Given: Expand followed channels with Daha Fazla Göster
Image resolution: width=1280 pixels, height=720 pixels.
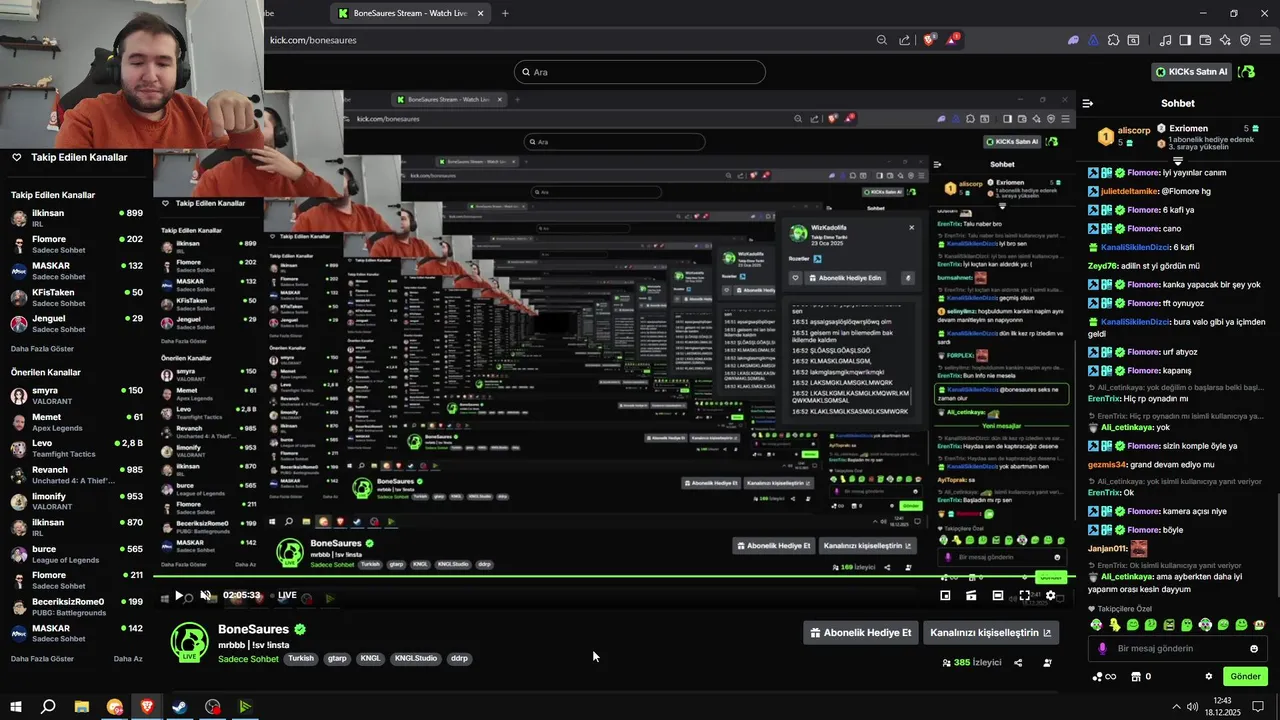Looking at the screenshot, I should click(42, 349).
